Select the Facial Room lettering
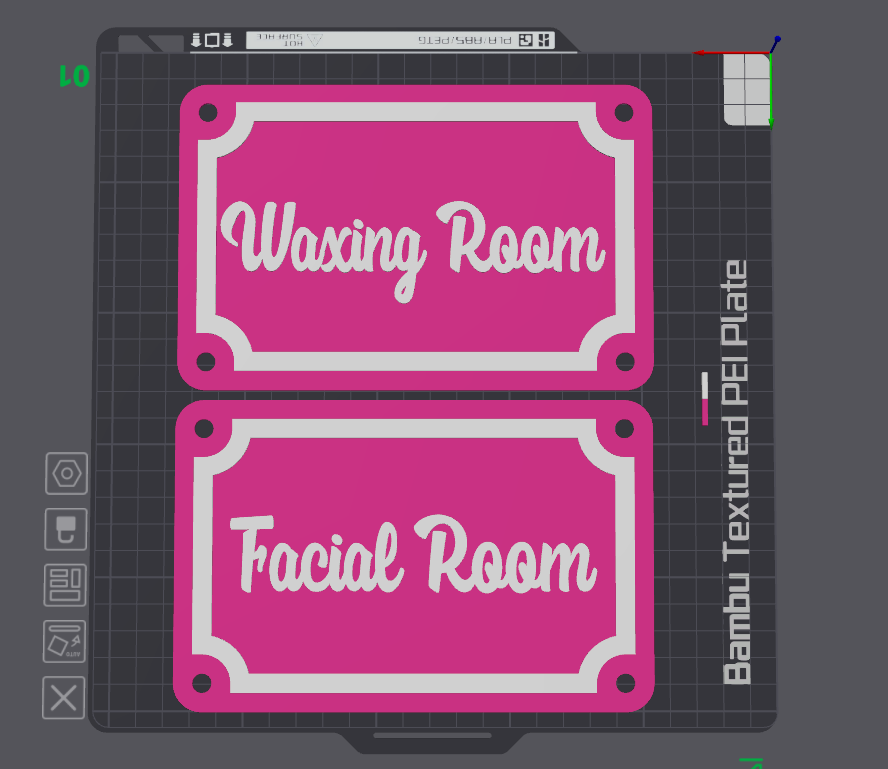 pos(413,554)
